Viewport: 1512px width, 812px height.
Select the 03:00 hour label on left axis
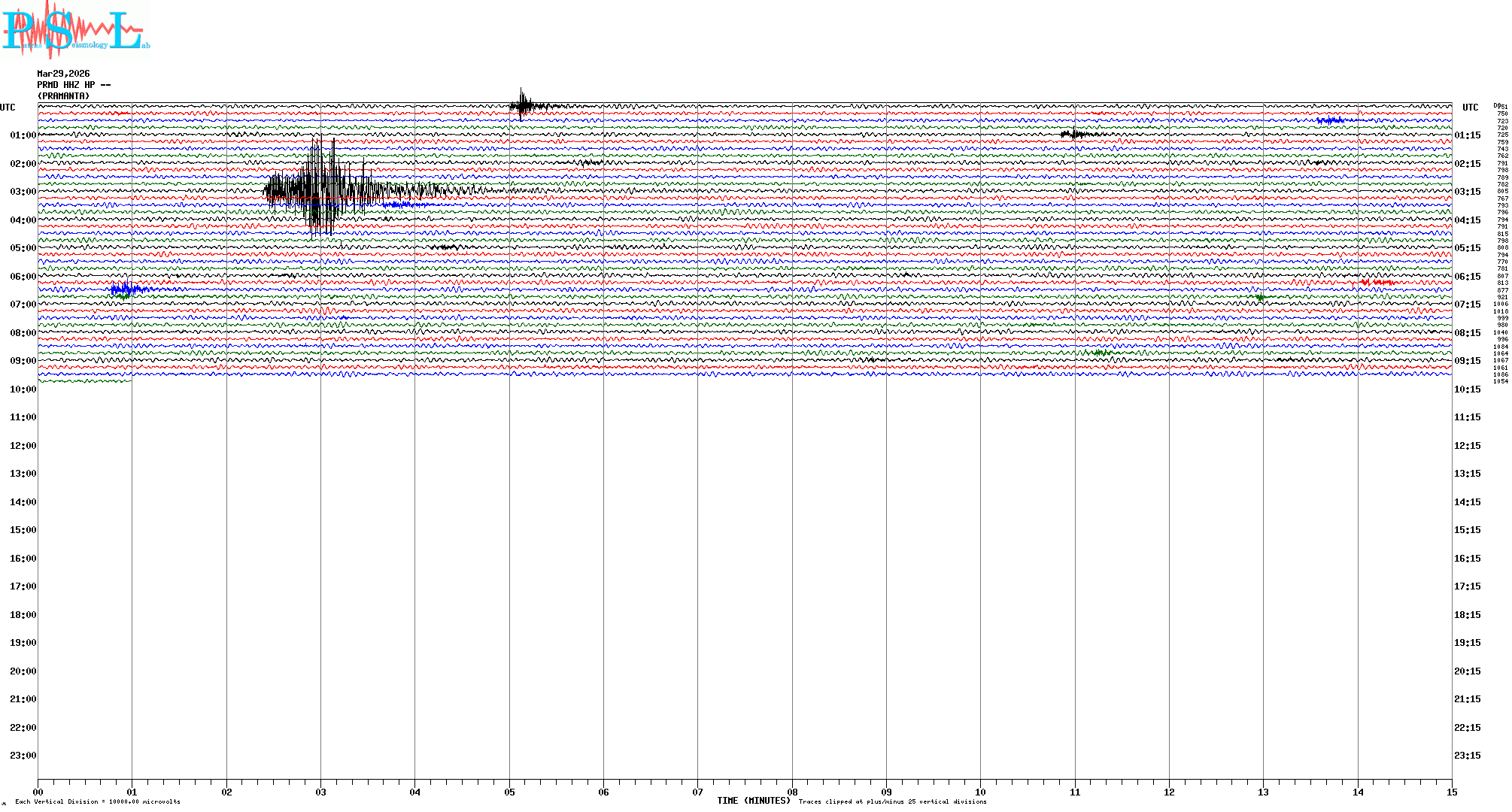coord(23,192)
